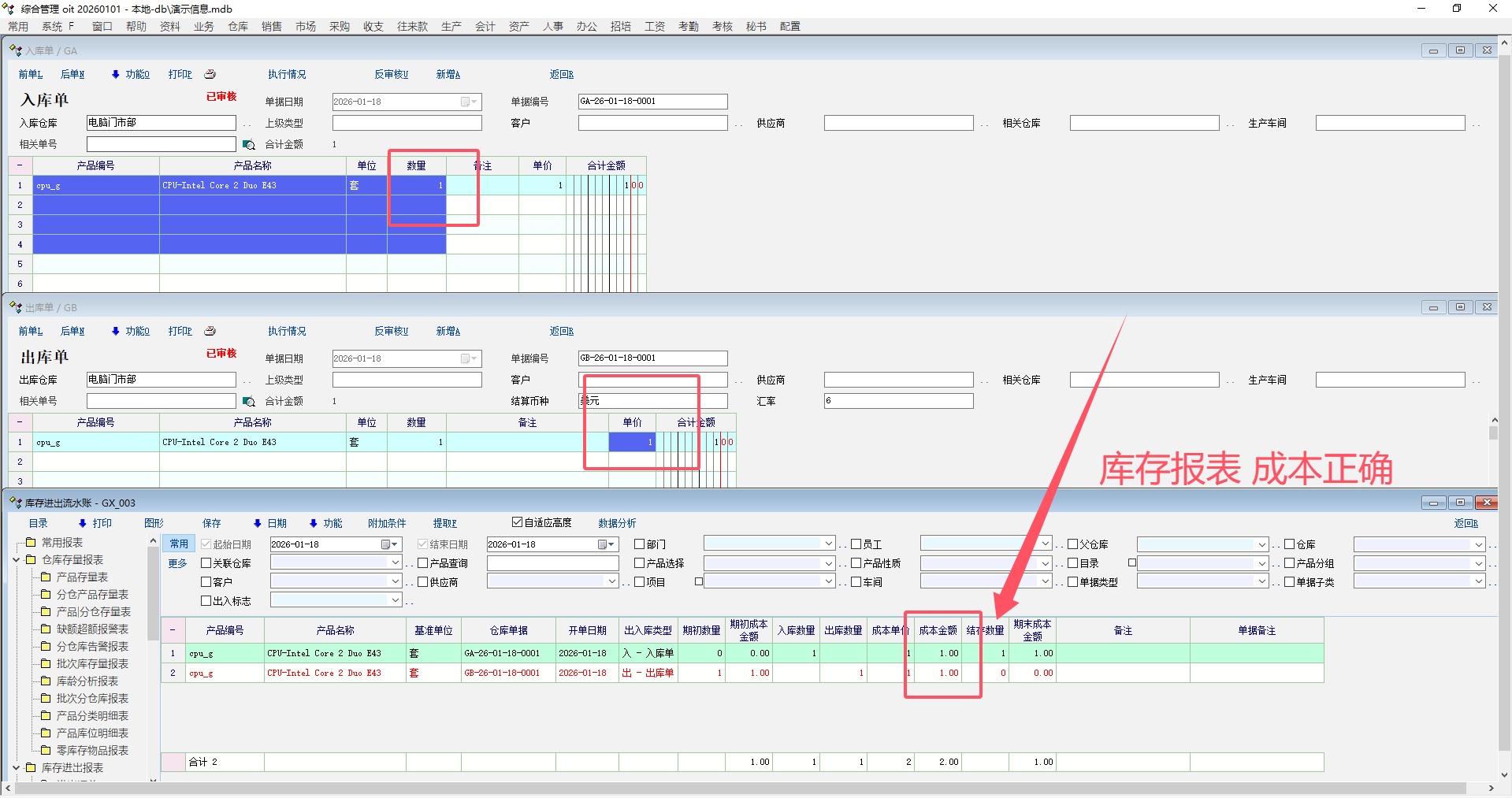Viewport: 1512px width, 798px height.
Task: Open the 仓库 menu in menu bar
Action: point(238,27)
